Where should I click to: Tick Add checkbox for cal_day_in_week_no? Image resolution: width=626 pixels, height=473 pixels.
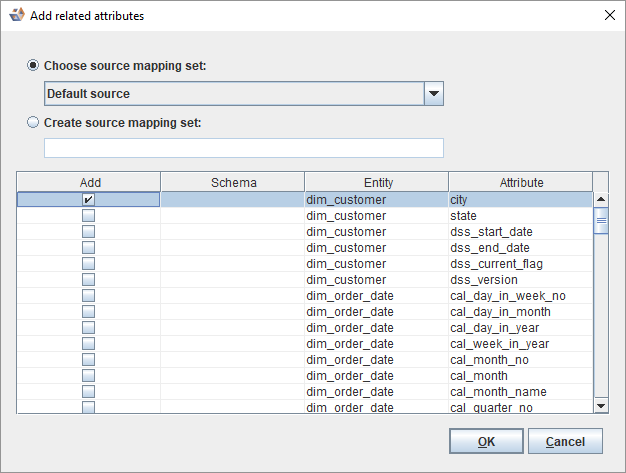[88, 296]
